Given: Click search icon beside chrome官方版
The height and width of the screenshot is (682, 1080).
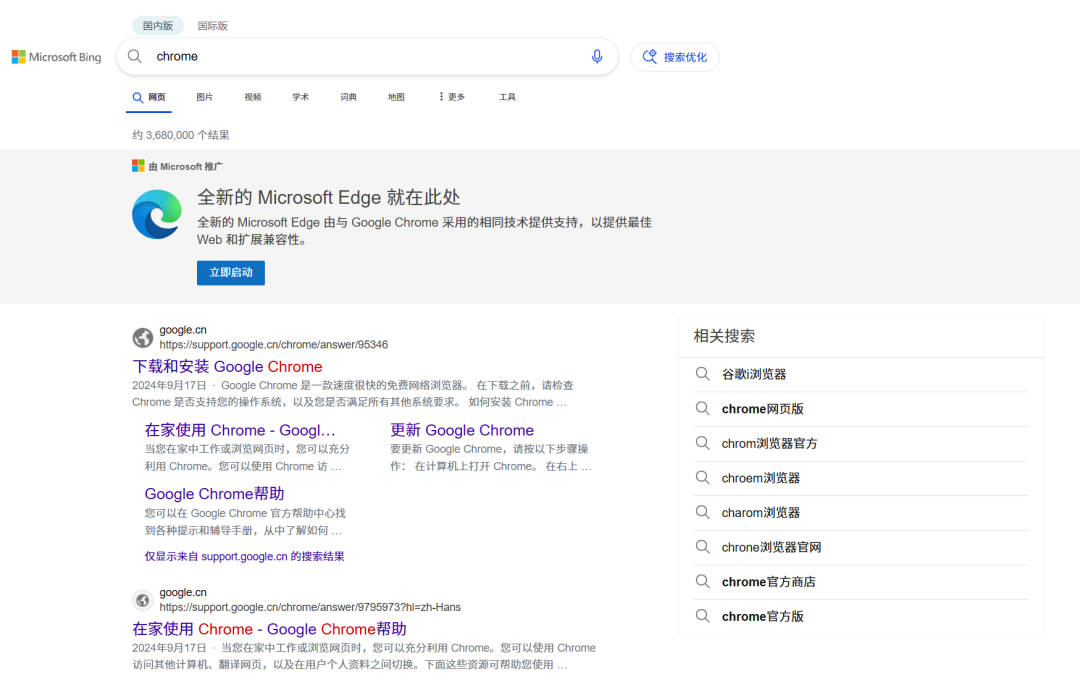Looking at the screenshot, I should coord(703,616).
